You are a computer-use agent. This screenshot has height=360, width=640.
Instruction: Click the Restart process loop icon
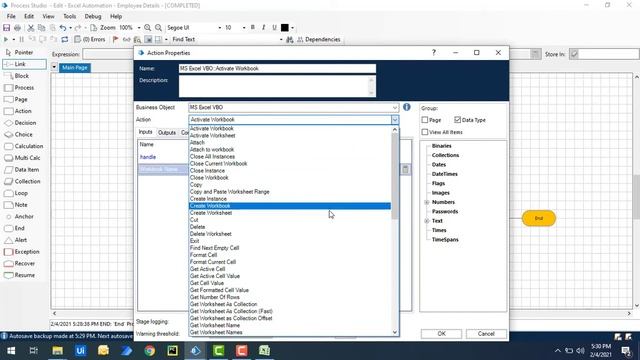[64, 40]
